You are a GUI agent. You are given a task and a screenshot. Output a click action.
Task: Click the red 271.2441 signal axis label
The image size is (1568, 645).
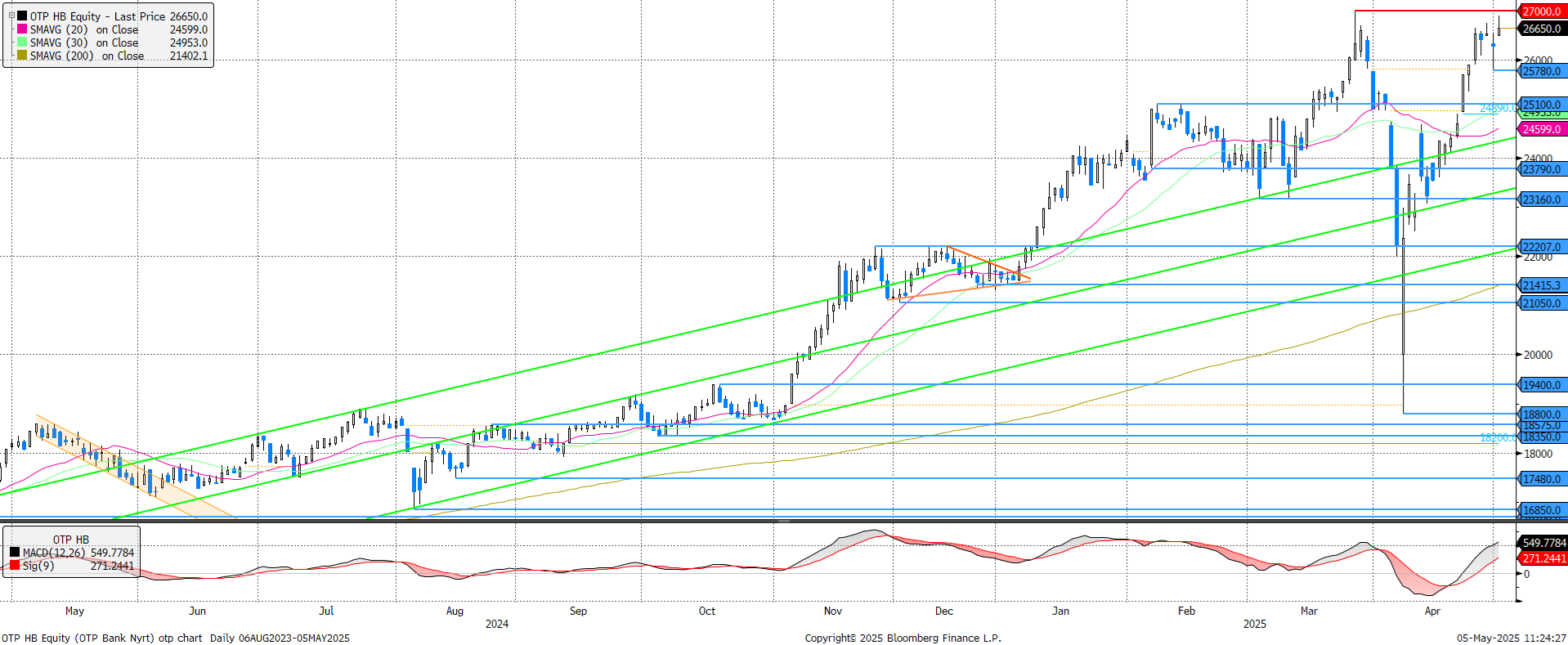[x=1543, y=558]
